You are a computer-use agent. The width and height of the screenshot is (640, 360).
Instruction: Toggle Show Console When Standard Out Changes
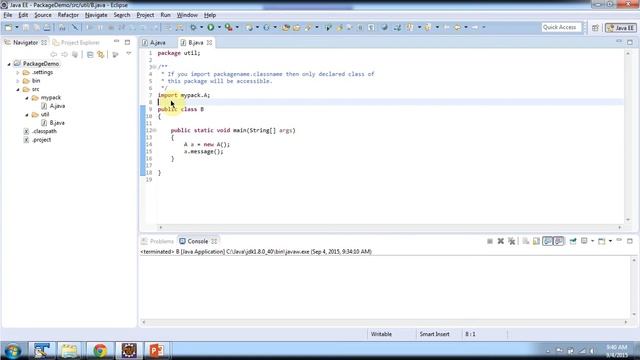pos(548,241)
